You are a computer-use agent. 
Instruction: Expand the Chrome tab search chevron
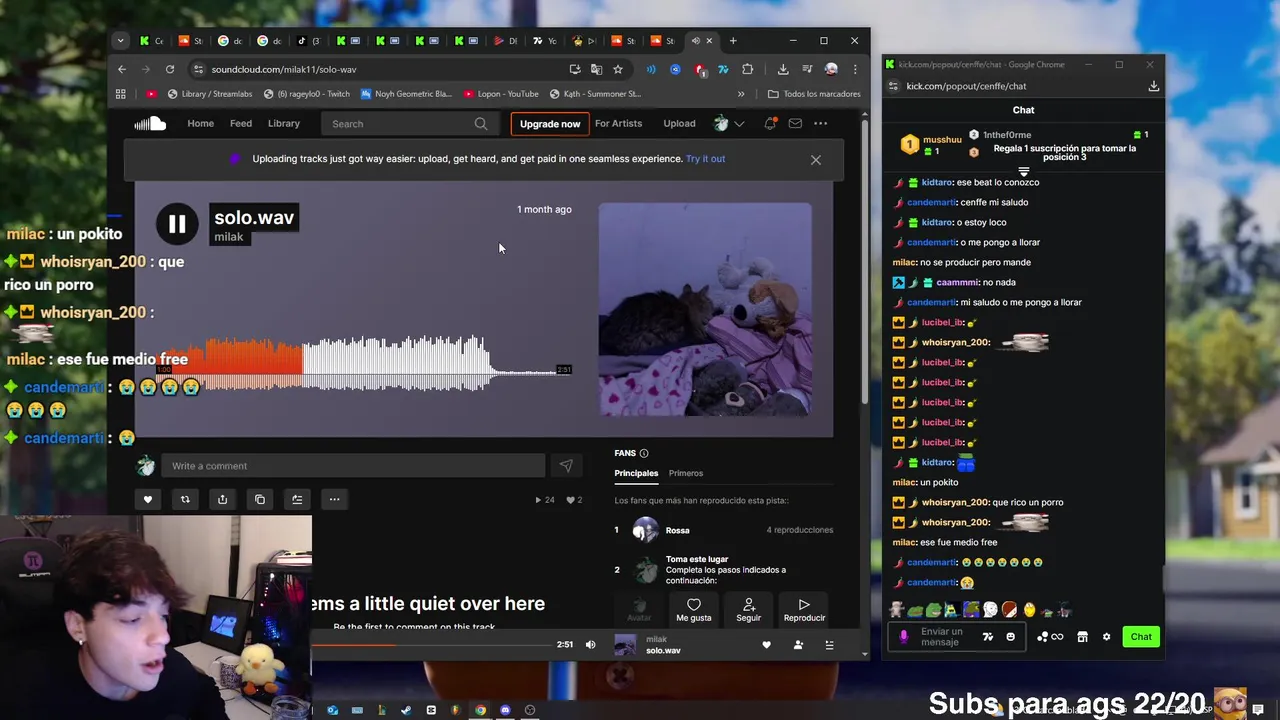pos(120,41)
